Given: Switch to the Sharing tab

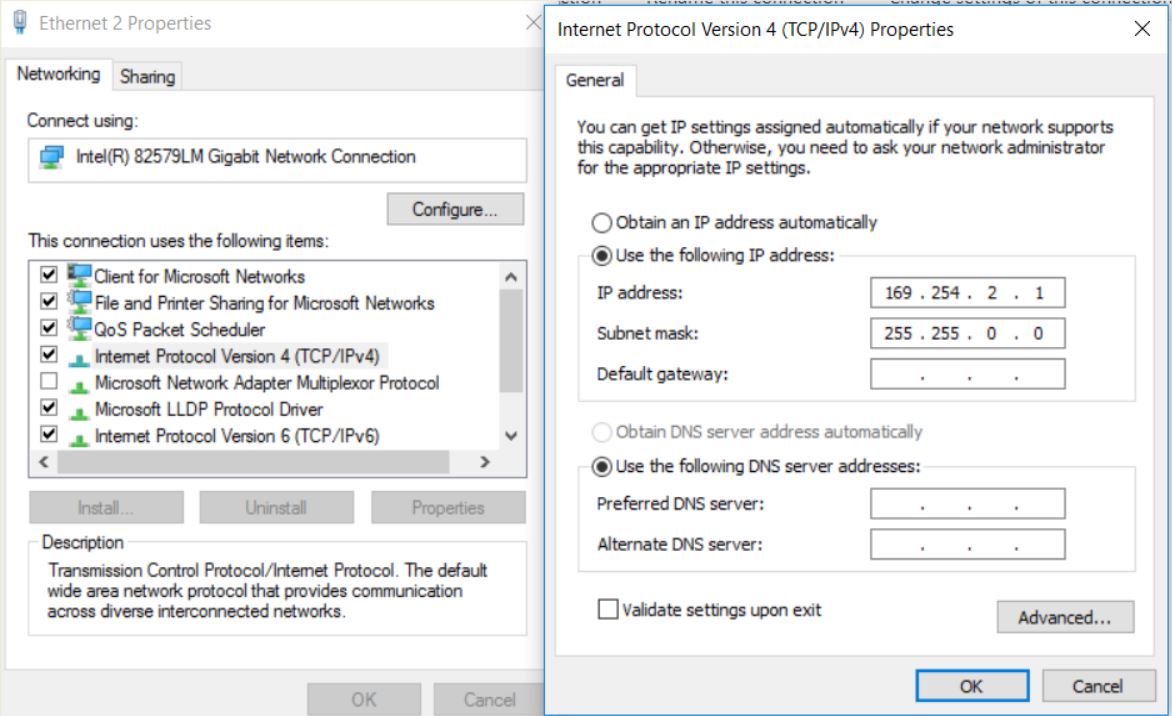Looking at the screenshot, I should (x=147, y=76).
